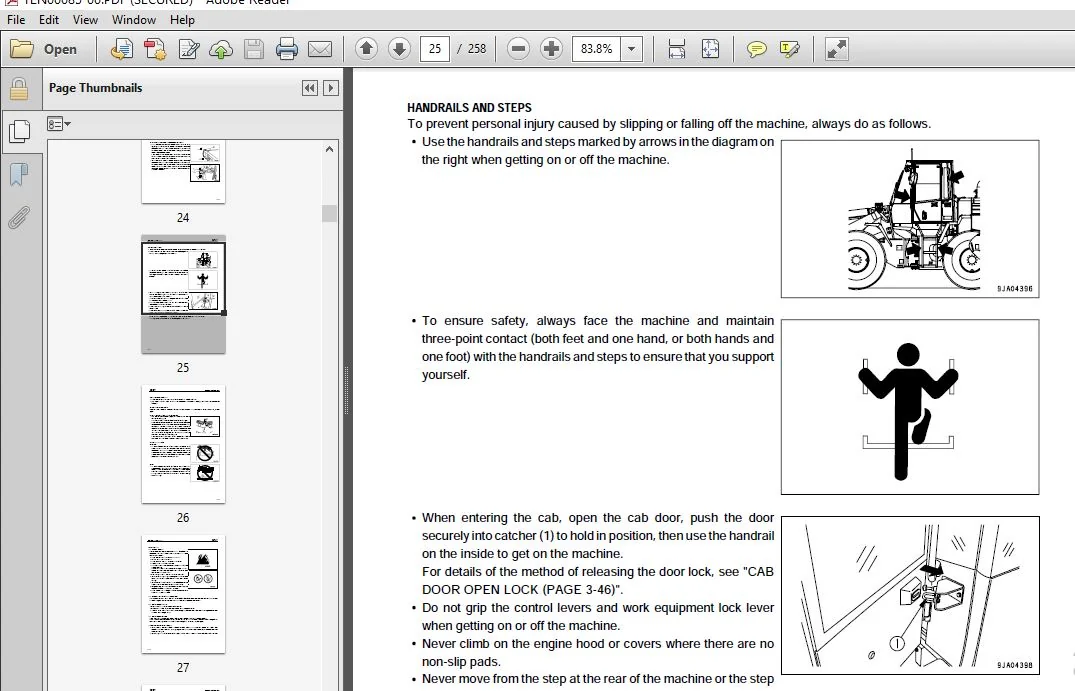Open the Bookmarks panel icon
Viewport: 1075px width, 691px height.
[x=19, y=174]
